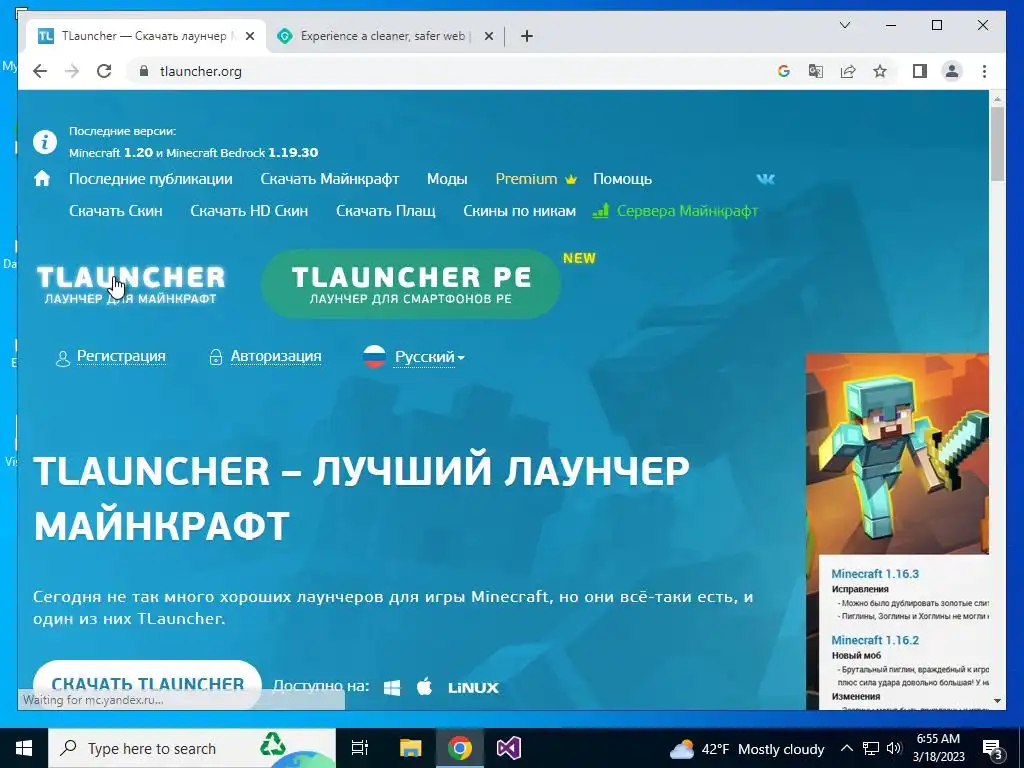
Task: Click the info circle icon
Action: pyautogui.click(x=44, y=142)
